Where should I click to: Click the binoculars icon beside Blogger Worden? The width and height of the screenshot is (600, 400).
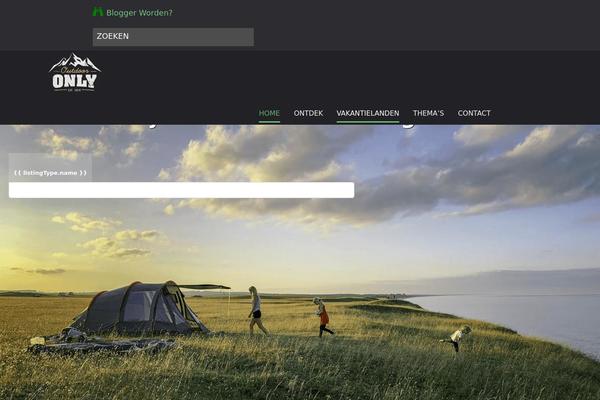point(98,12)
